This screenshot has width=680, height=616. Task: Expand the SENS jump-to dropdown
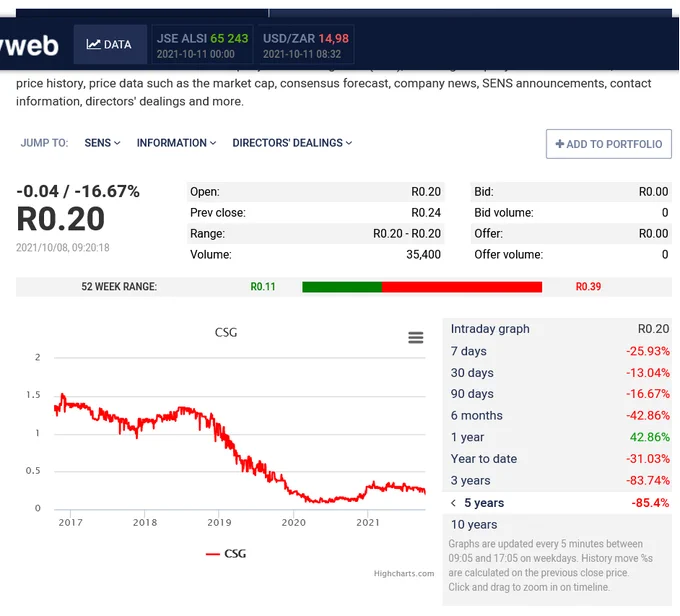(x=102, y=143)
